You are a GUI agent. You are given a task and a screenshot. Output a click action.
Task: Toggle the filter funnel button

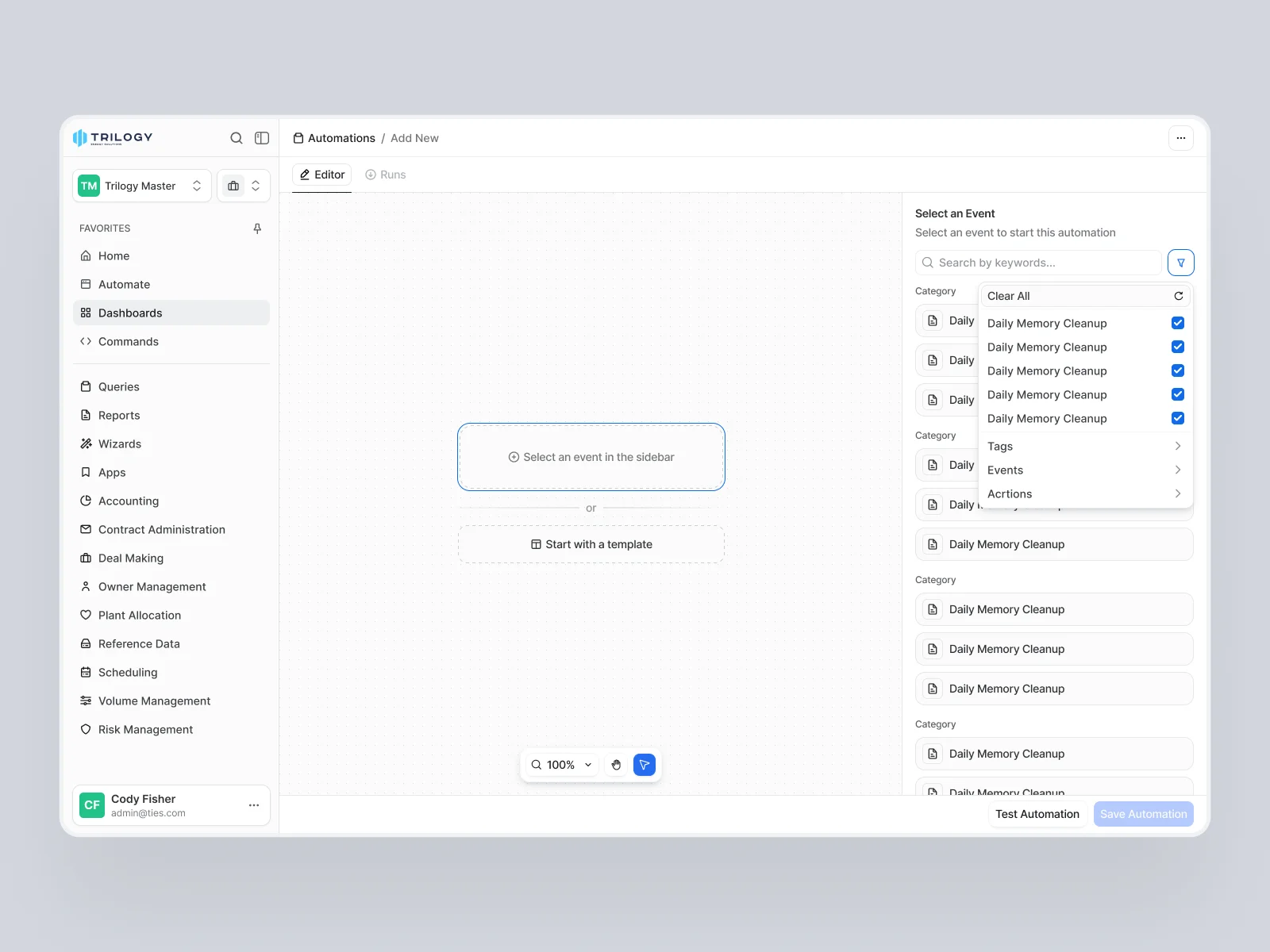(x=1181, y=263)
